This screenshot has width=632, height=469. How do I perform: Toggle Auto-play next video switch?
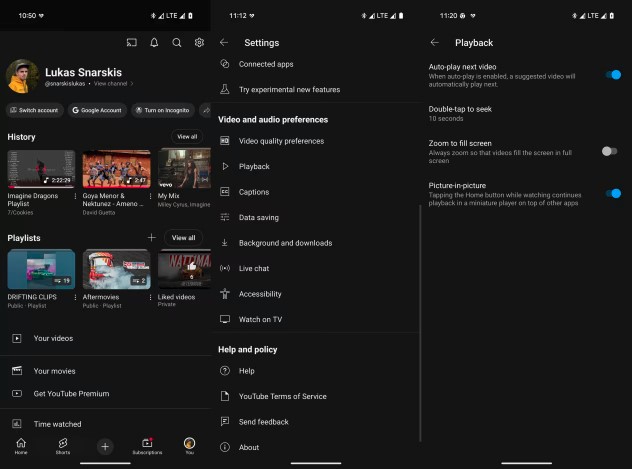[x=613, y=75]
